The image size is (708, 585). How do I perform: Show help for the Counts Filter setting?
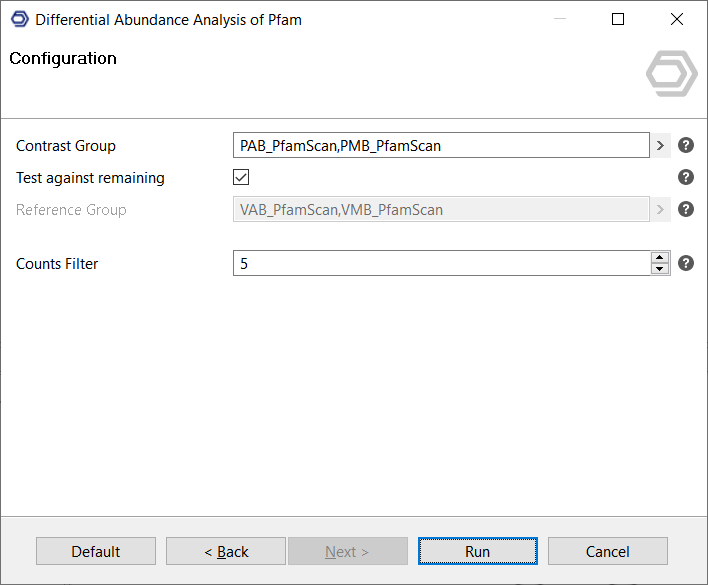tap(686, 264)
